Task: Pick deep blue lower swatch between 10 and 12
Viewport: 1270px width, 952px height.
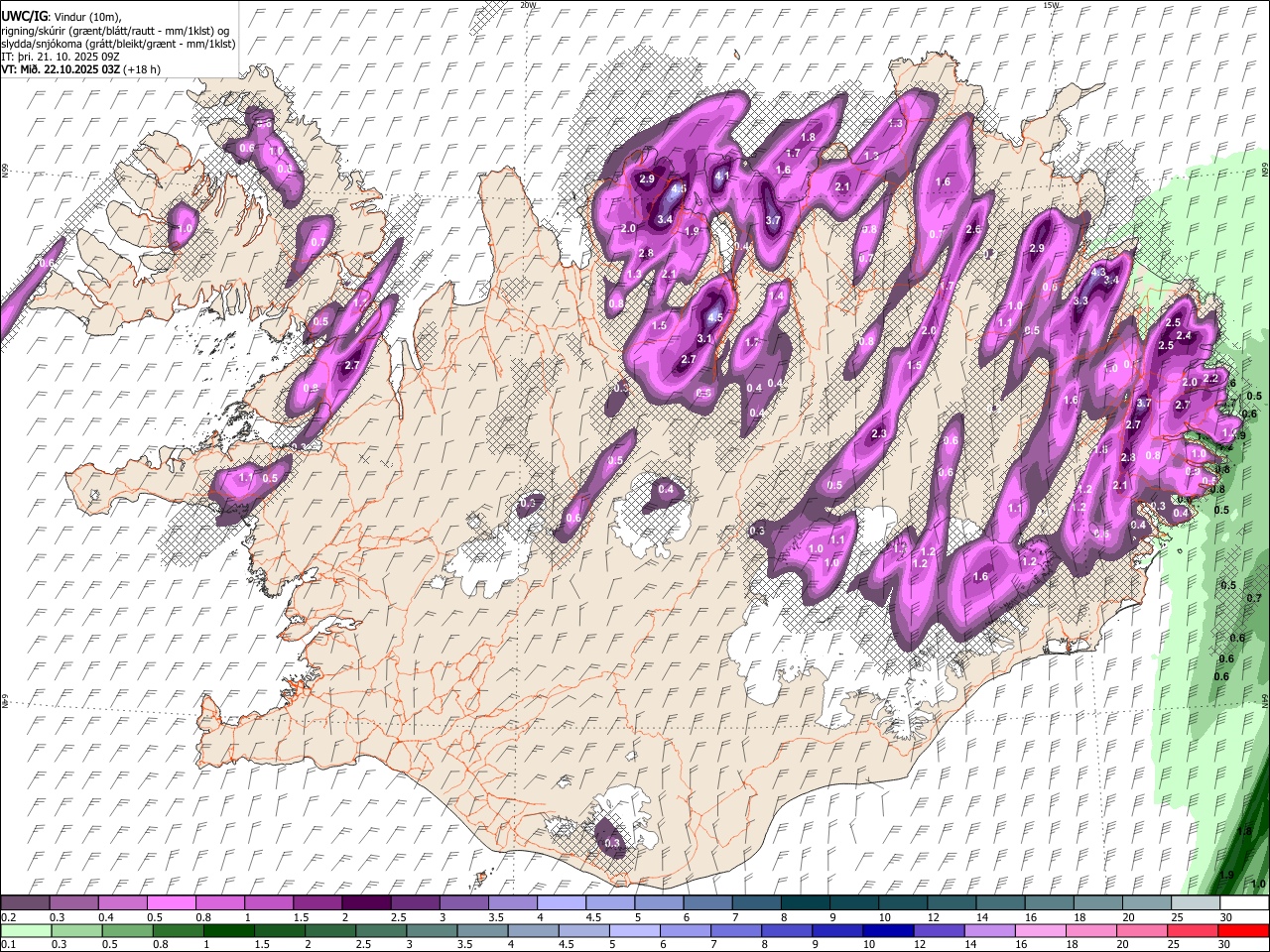Action: tap(887, 930)
